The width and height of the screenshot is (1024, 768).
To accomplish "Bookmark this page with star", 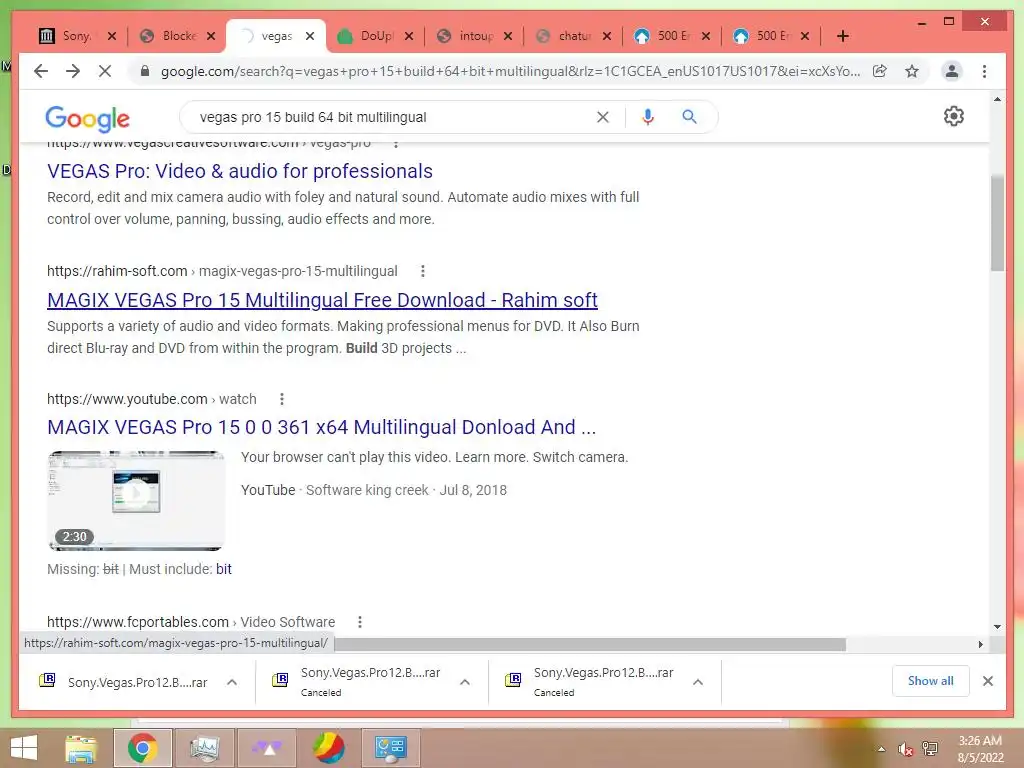I will (x=912, y=71).
